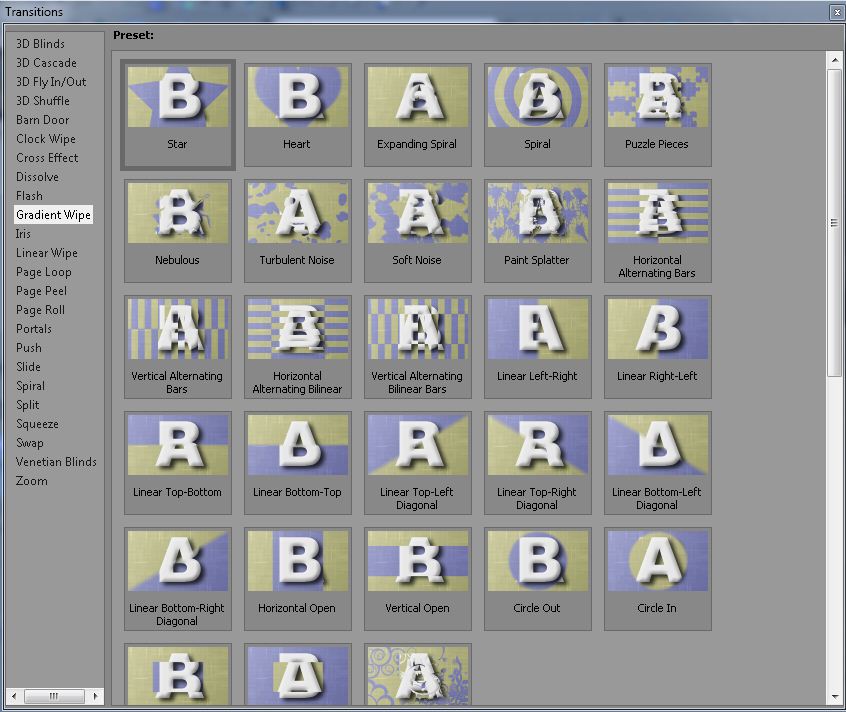846x712 pixels.
Task: Pick the Flash transition
Action: tap(29, 196)
